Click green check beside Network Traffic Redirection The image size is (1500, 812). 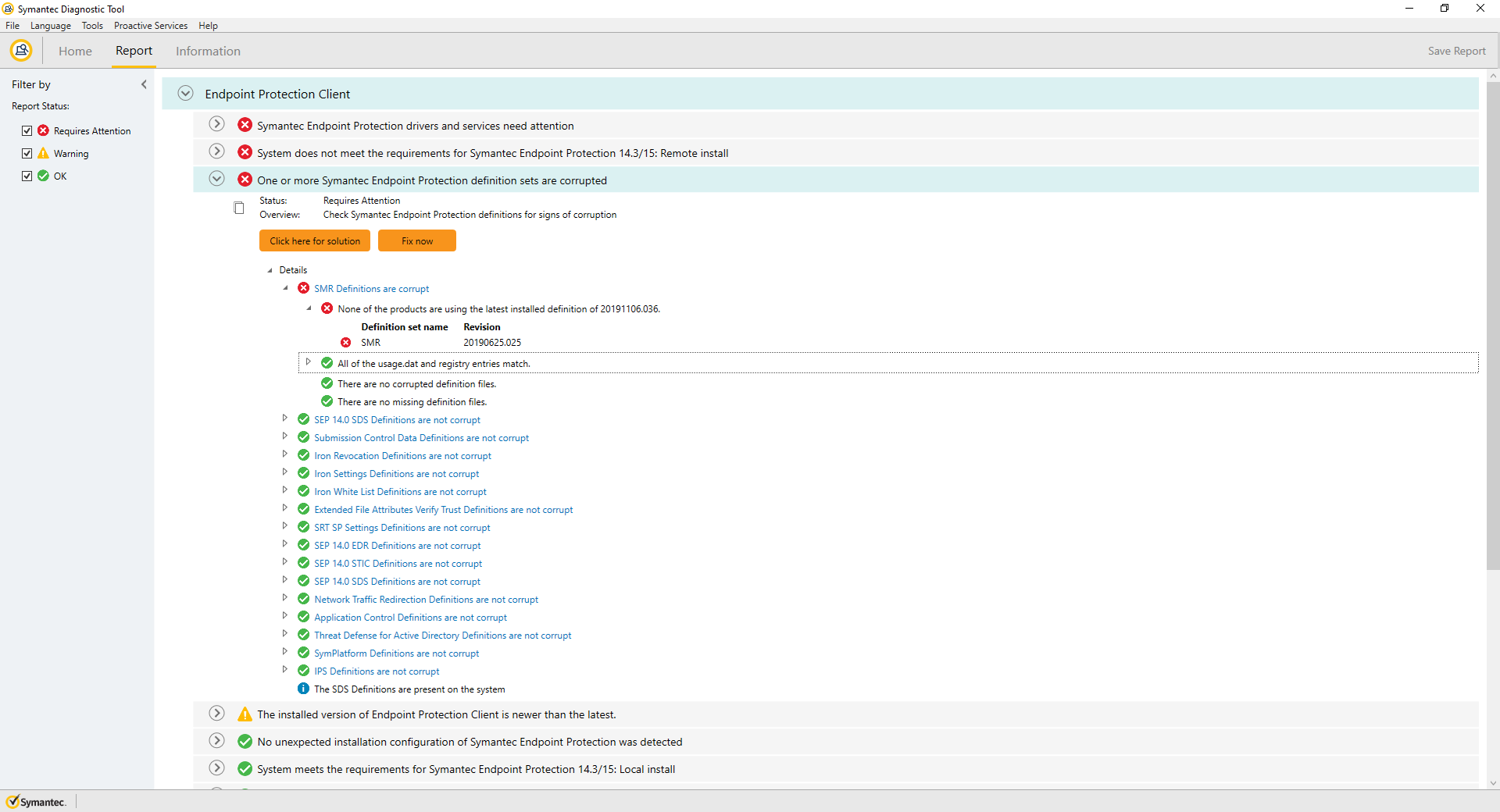303,599
